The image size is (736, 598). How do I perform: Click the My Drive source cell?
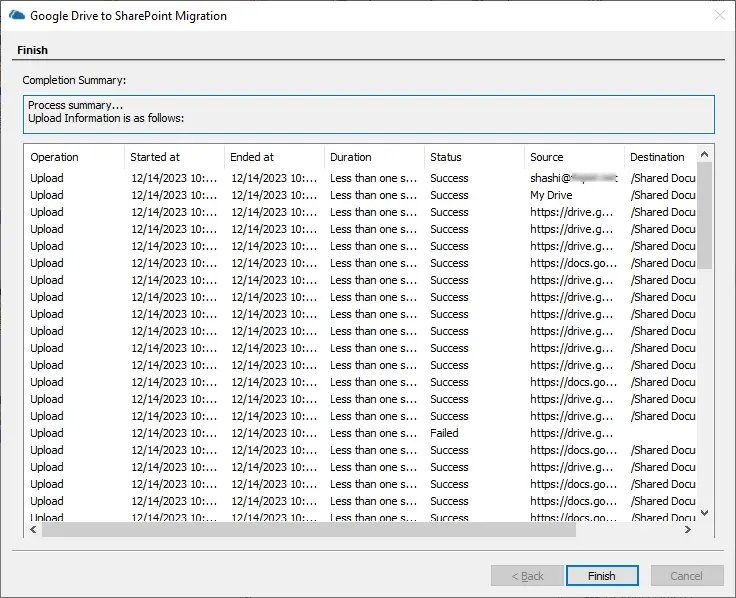[x=551, y=195]
